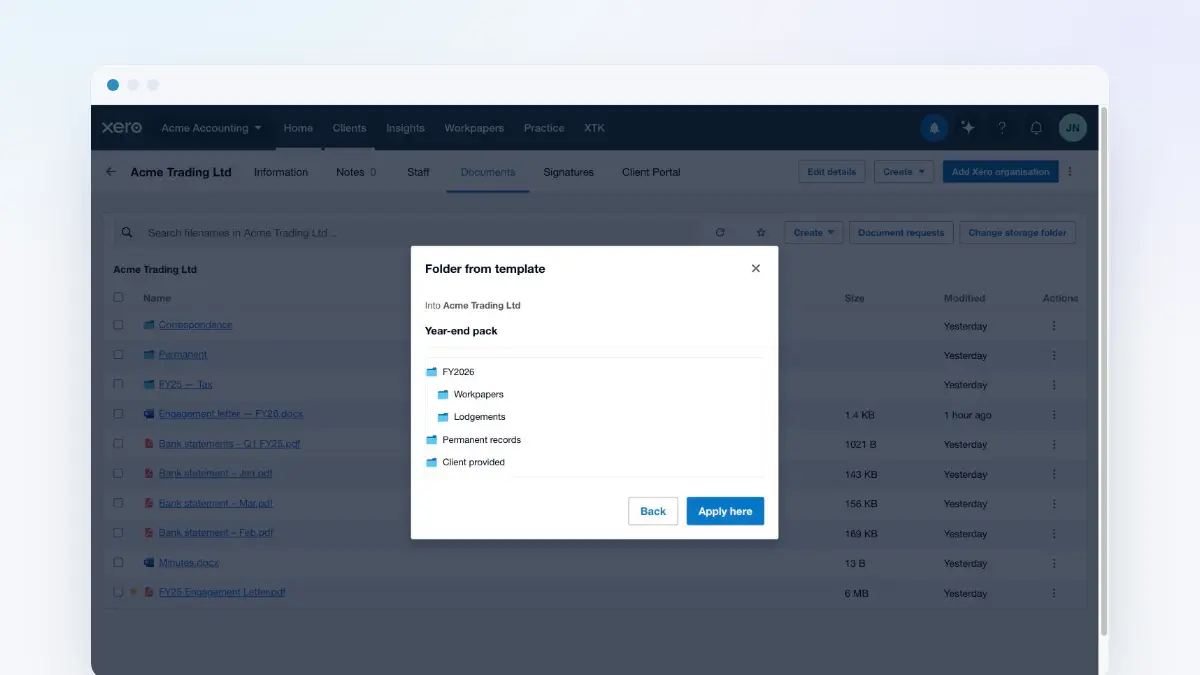Click the yellow star on FY25 Engagement Letter
The image size is (1200, 675).
point(133,592)
